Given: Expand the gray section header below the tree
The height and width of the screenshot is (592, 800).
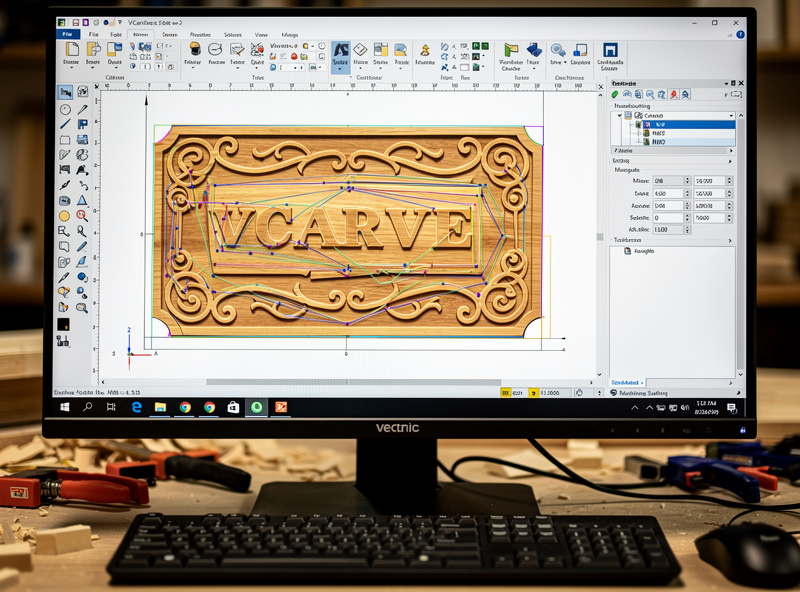Looking at the screenshot, I should [672, 151].
